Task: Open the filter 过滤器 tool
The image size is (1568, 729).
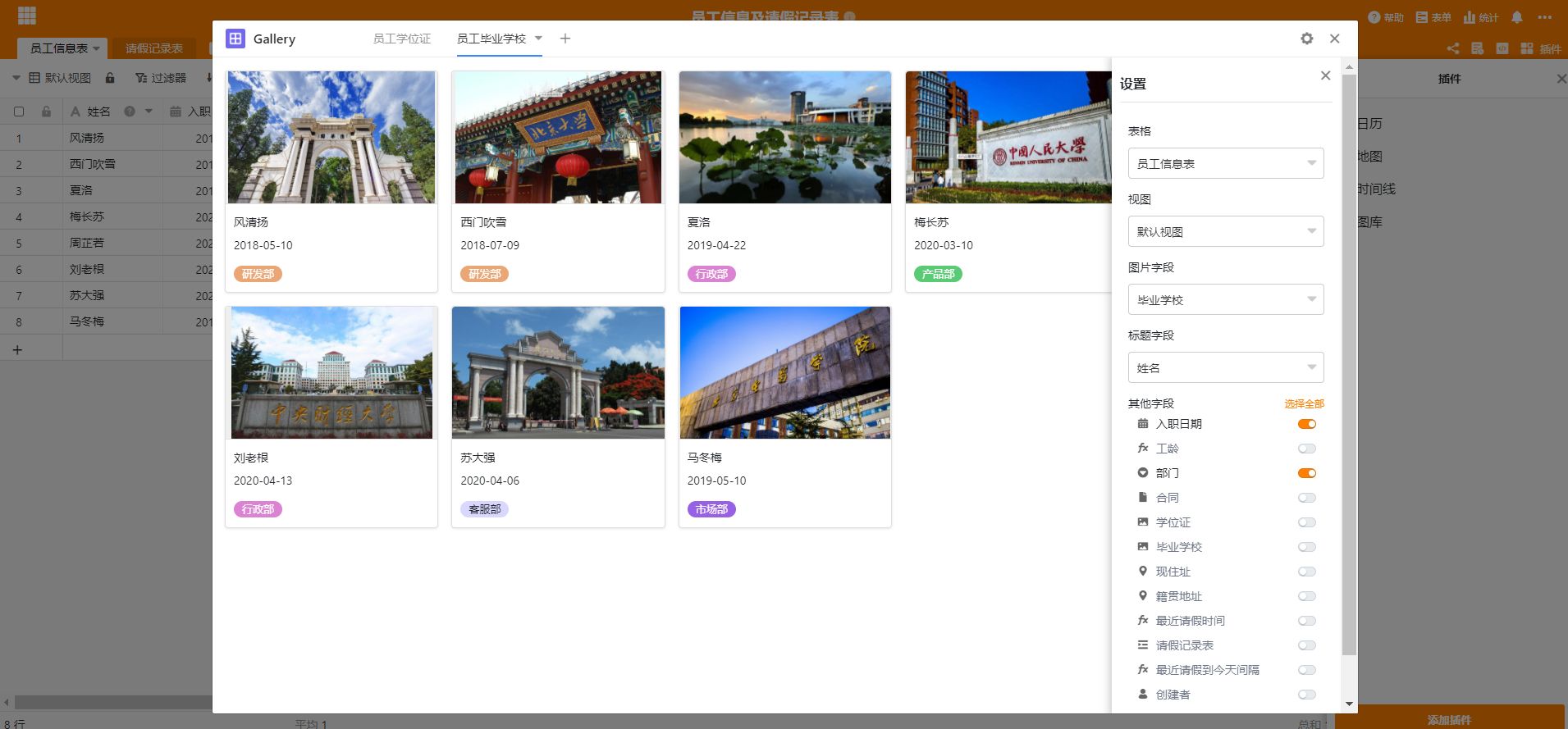Action: click(x=161, y=78)
